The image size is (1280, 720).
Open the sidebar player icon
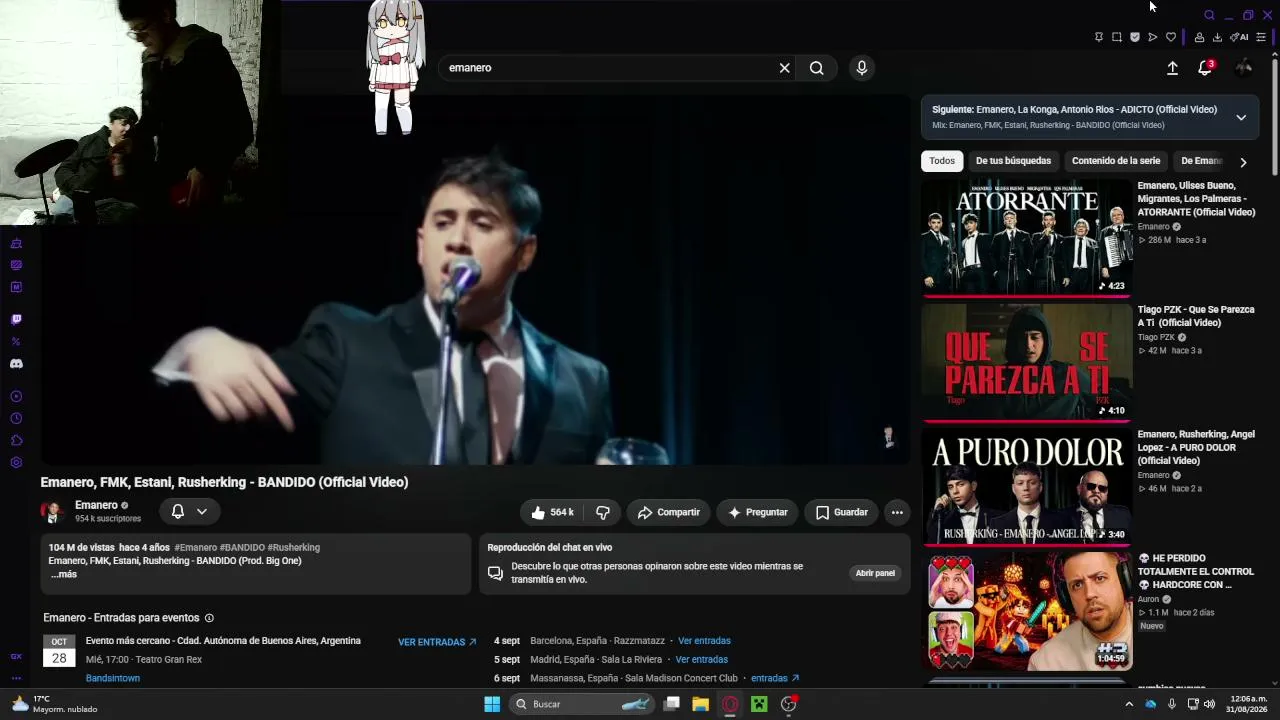pyautogui.click(x=16, y=397)
